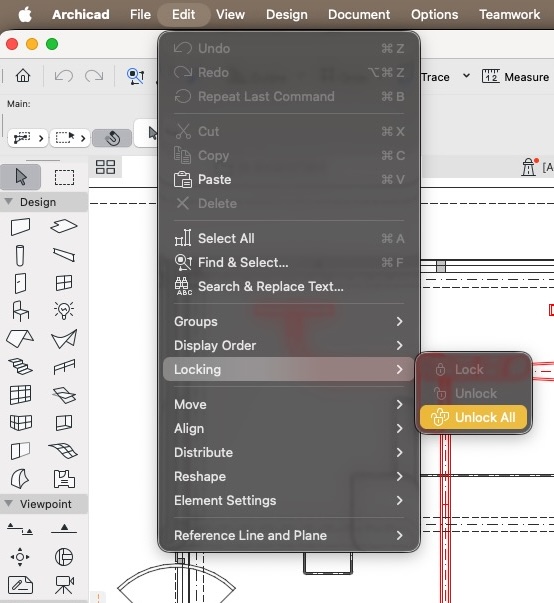Image resolution: width=554 pixels, height=603 pixels.
Task: Toggle the magnet snap button in Main bar
Action: click(112, 138)
